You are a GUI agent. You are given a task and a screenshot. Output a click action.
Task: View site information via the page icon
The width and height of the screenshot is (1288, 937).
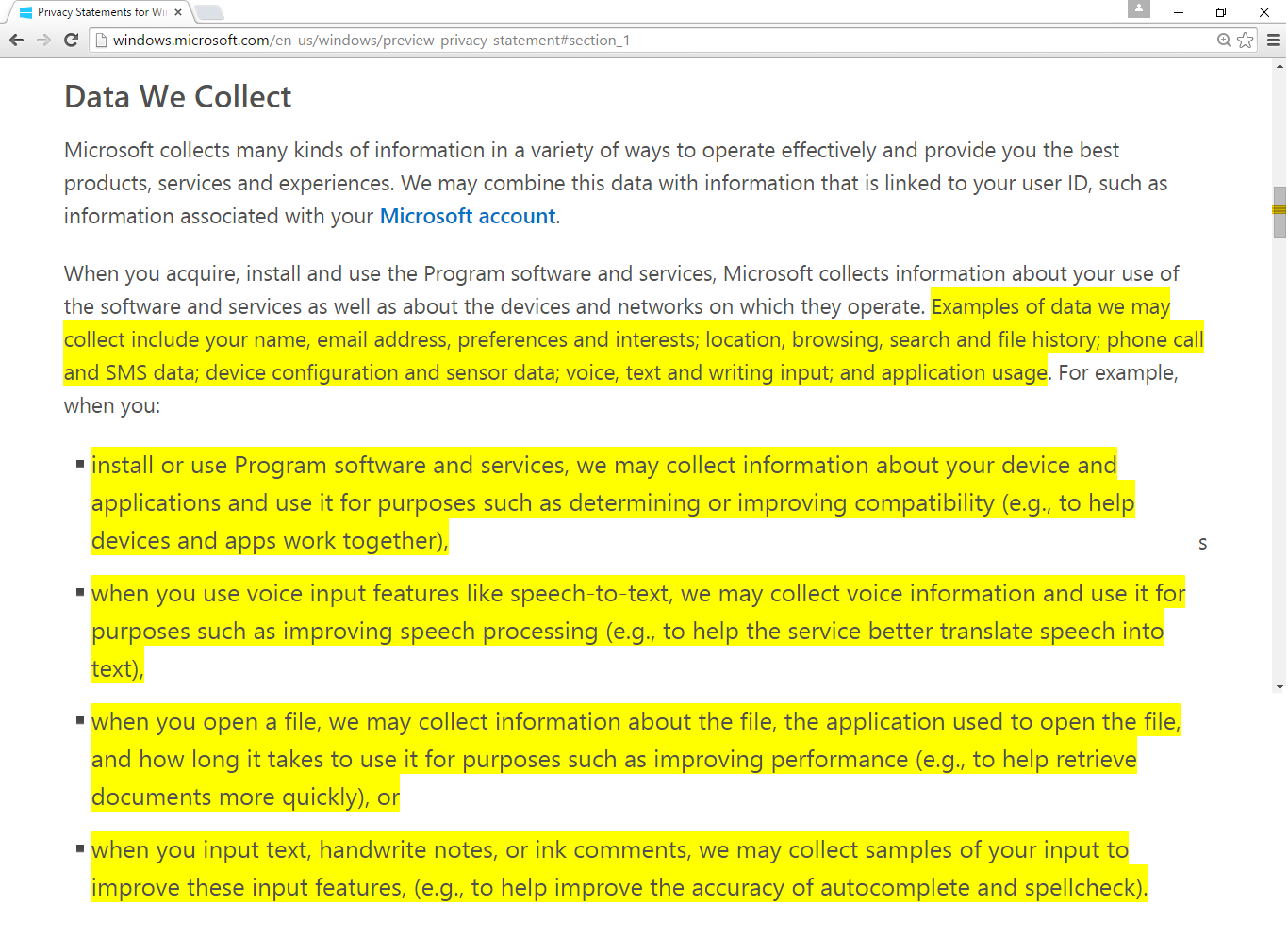[x=102, y=40]
